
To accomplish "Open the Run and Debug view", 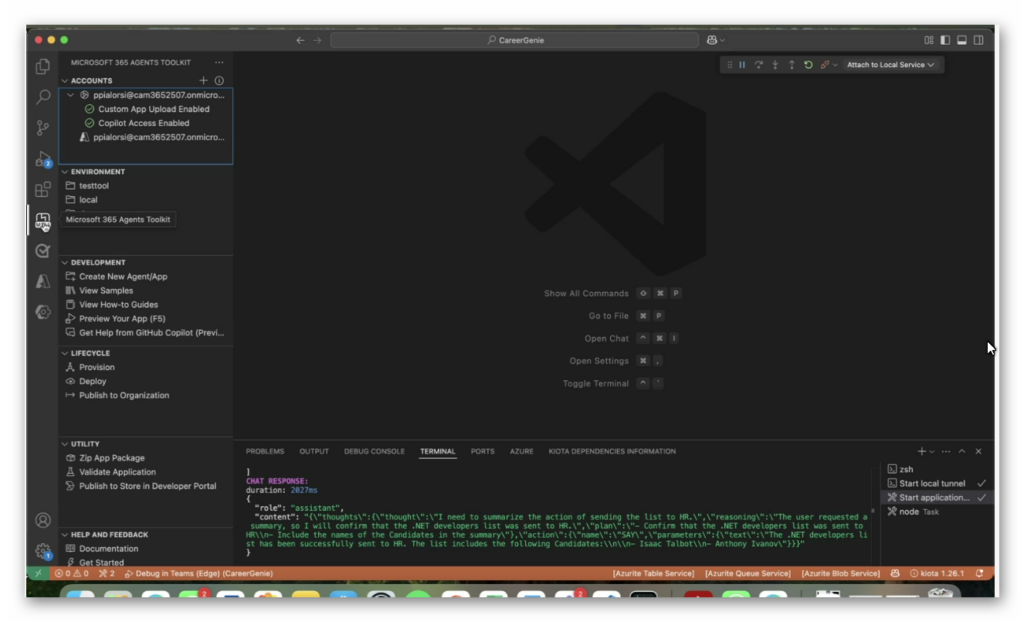I will 43,159.
